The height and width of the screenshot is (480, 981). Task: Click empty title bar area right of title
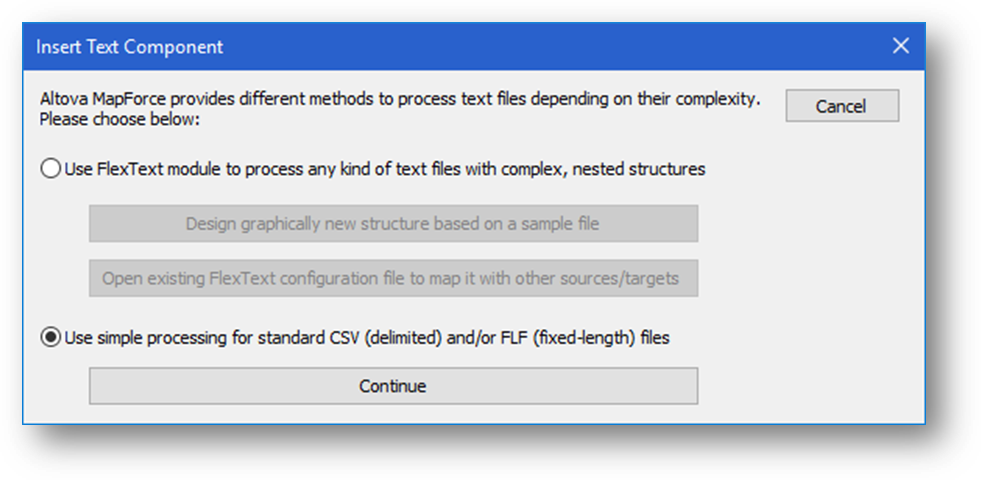click(x=551, y=46)
